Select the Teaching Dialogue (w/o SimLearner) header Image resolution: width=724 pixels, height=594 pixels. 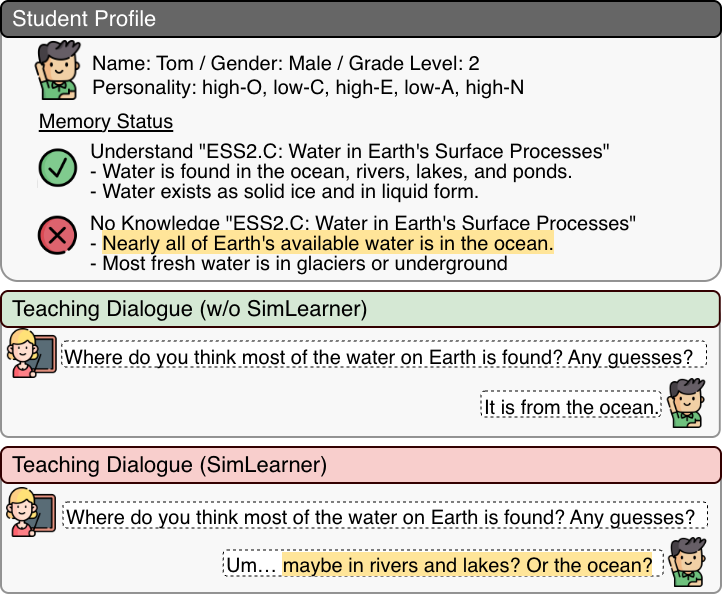coord(361,308)
